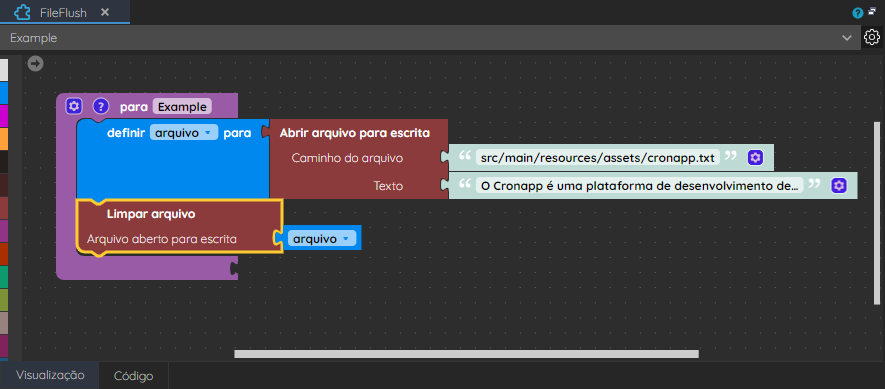This screenshot has width=885, height=389.
Task: Click the FileFlush puzzle piece icon
Action: pos(21,12)
